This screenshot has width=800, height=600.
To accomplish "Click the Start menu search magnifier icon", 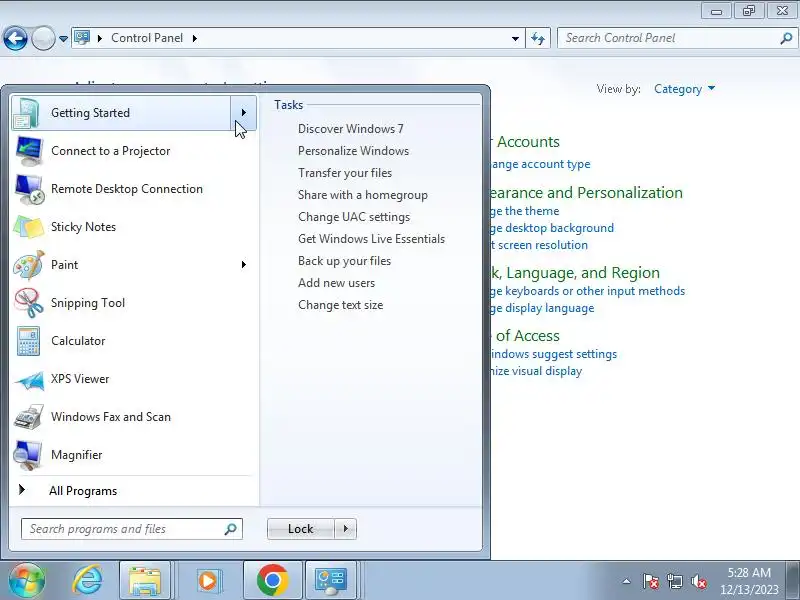I will pos(231,529).
